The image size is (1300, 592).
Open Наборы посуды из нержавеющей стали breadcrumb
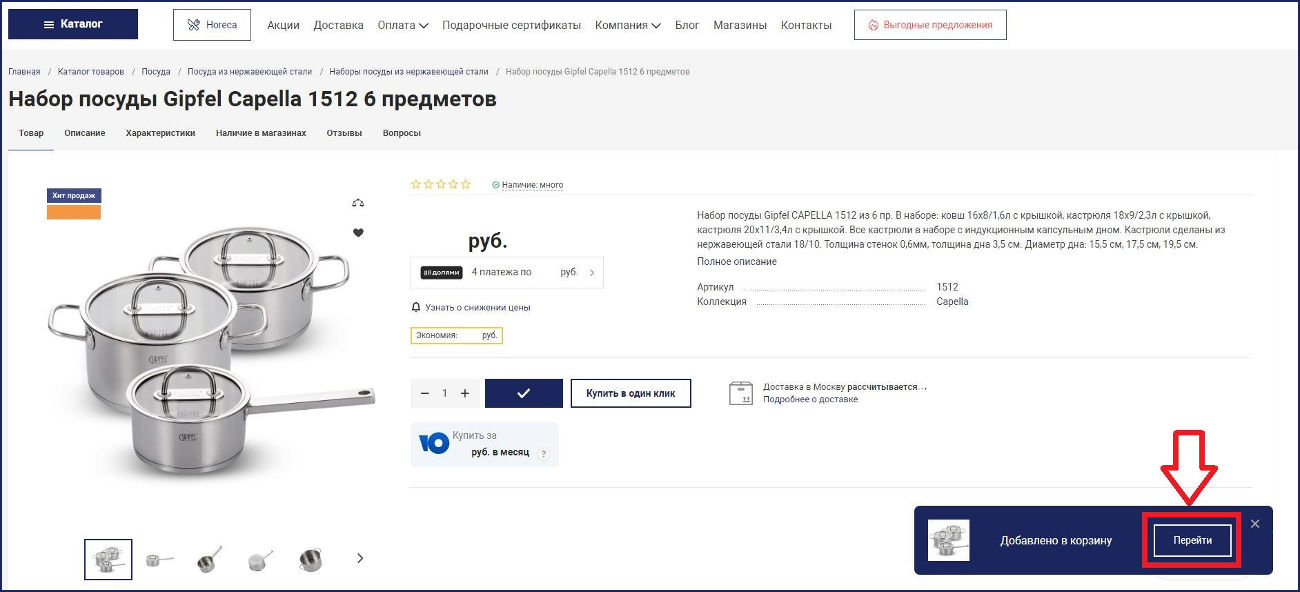[409, 72]
